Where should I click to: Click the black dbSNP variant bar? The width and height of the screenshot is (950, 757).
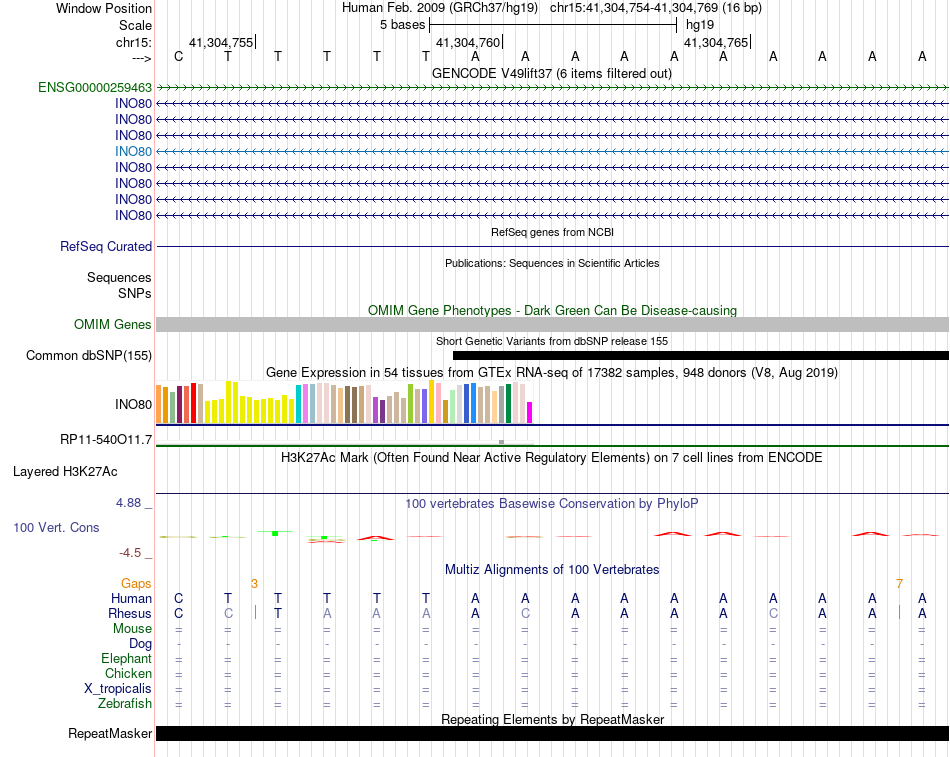coord(701,356)
